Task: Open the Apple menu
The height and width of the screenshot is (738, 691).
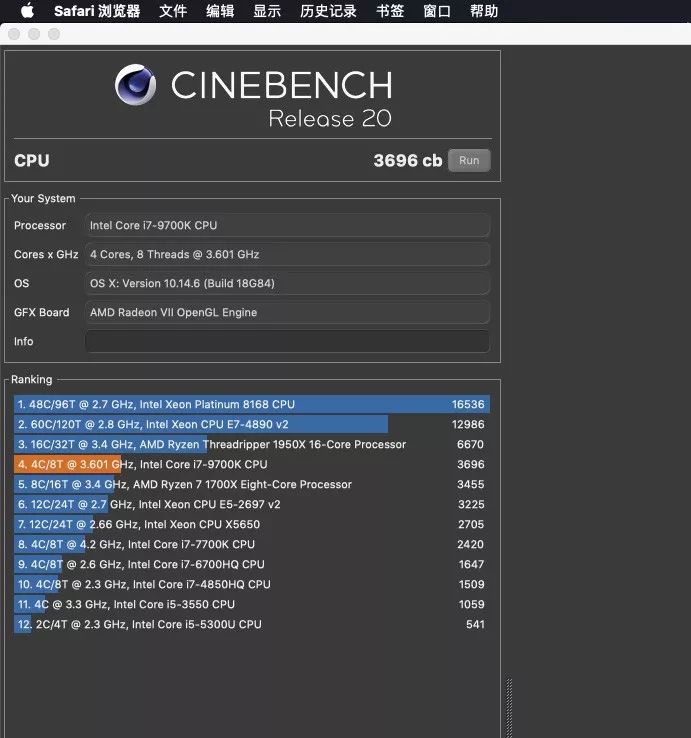Action: point(27,10)
